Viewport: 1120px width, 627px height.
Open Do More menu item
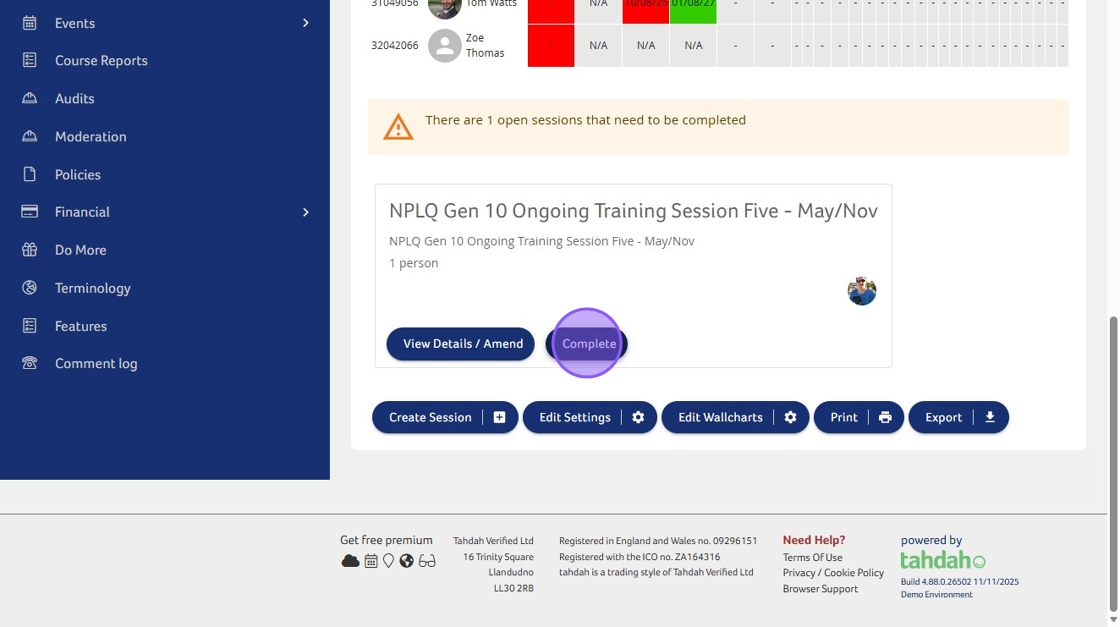coord(81,250)
